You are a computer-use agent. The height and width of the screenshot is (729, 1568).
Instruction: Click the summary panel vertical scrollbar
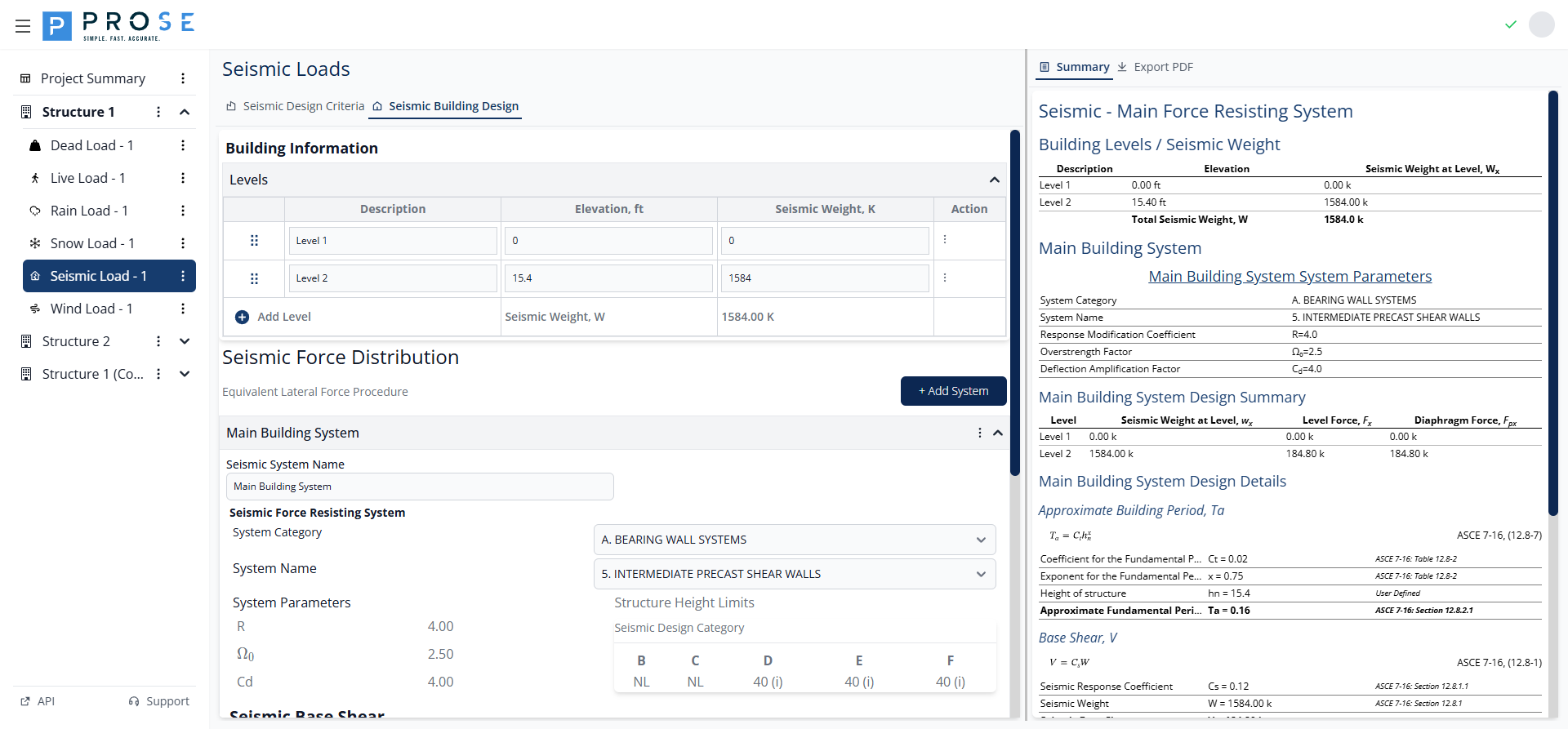(1553, 302)
